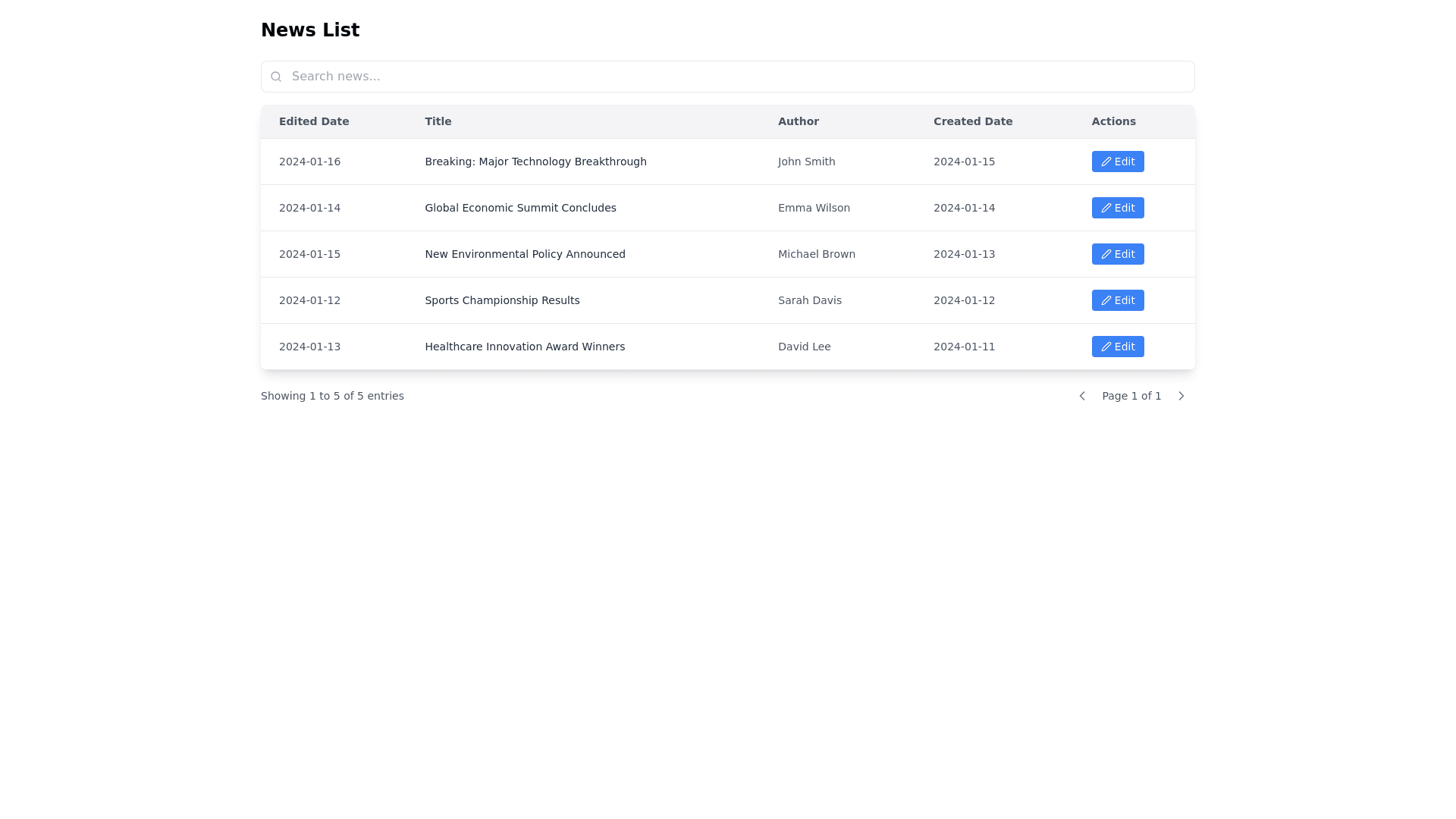Go to next page chevron
Viewport: 1456px width, 819px height.
coord(1181,396)
